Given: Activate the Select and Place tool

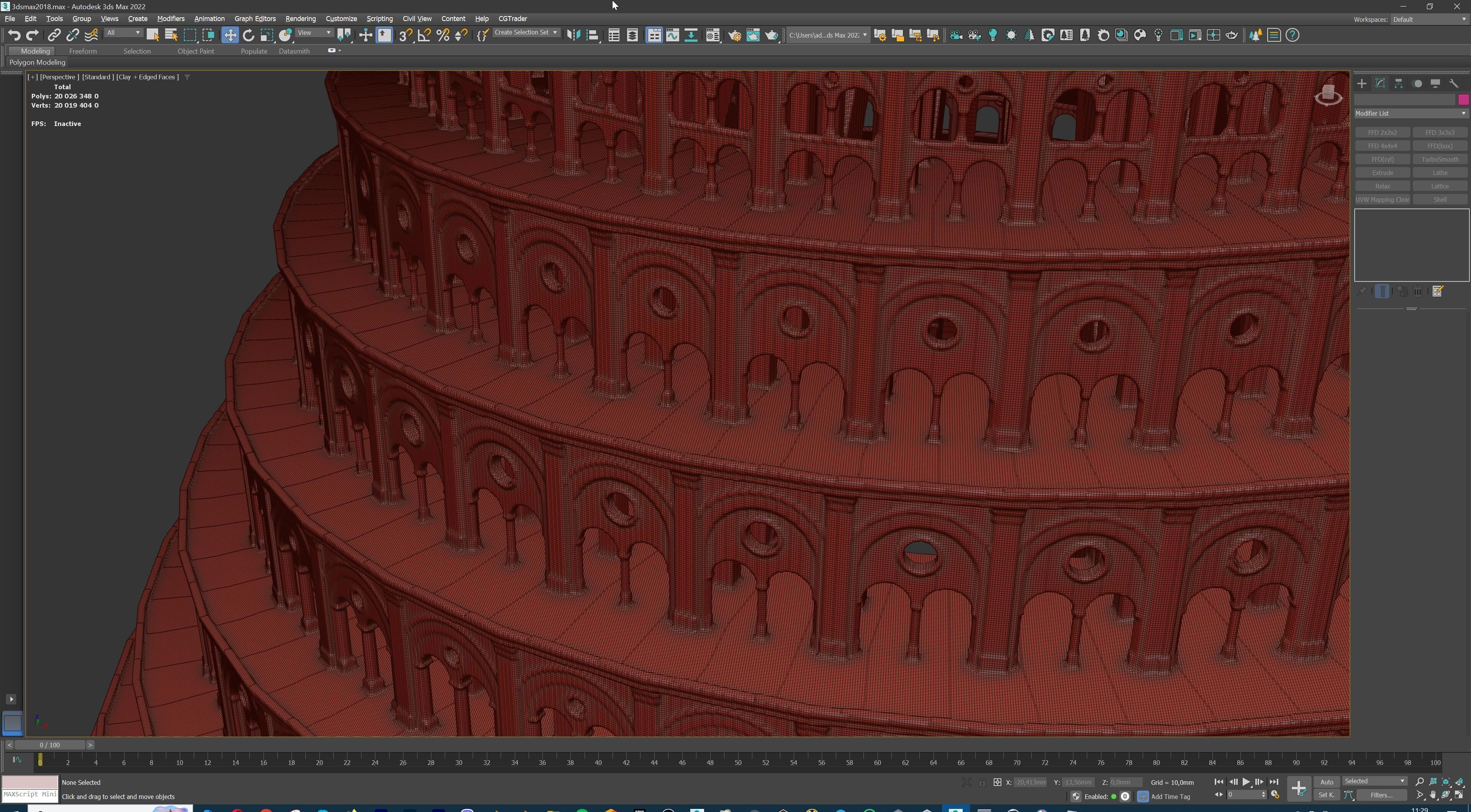Looking at the screenshot, I should [x=285, y=35].
